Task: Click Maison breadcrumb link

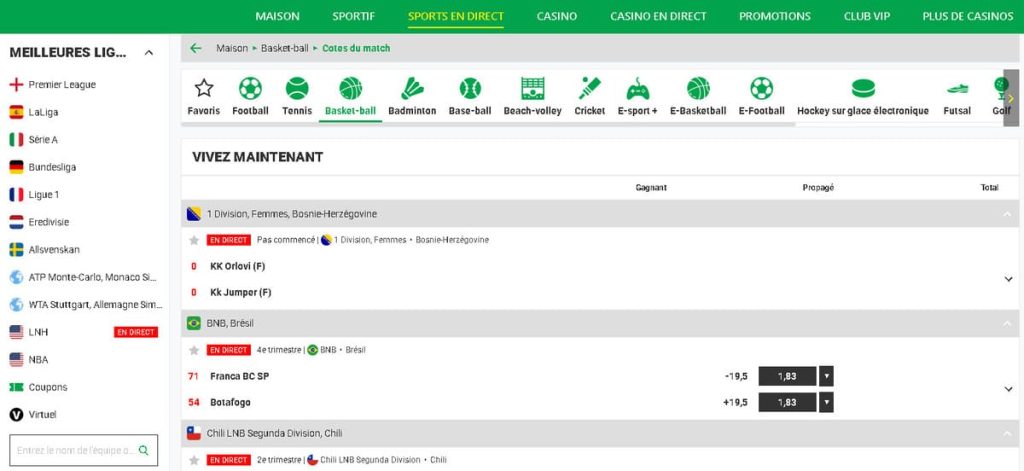Action: point(232,48)
